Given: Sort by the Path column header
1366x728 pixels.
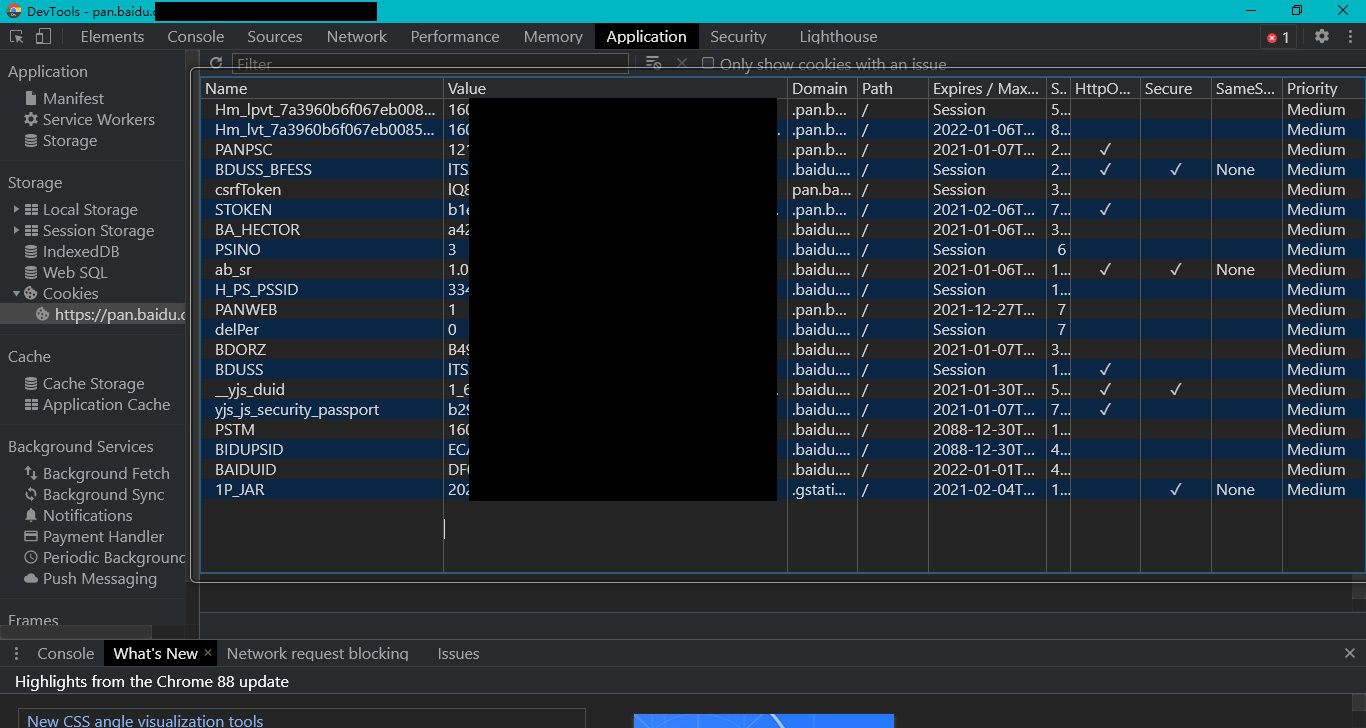Looking at the screenshot, I should click(893, 88).
